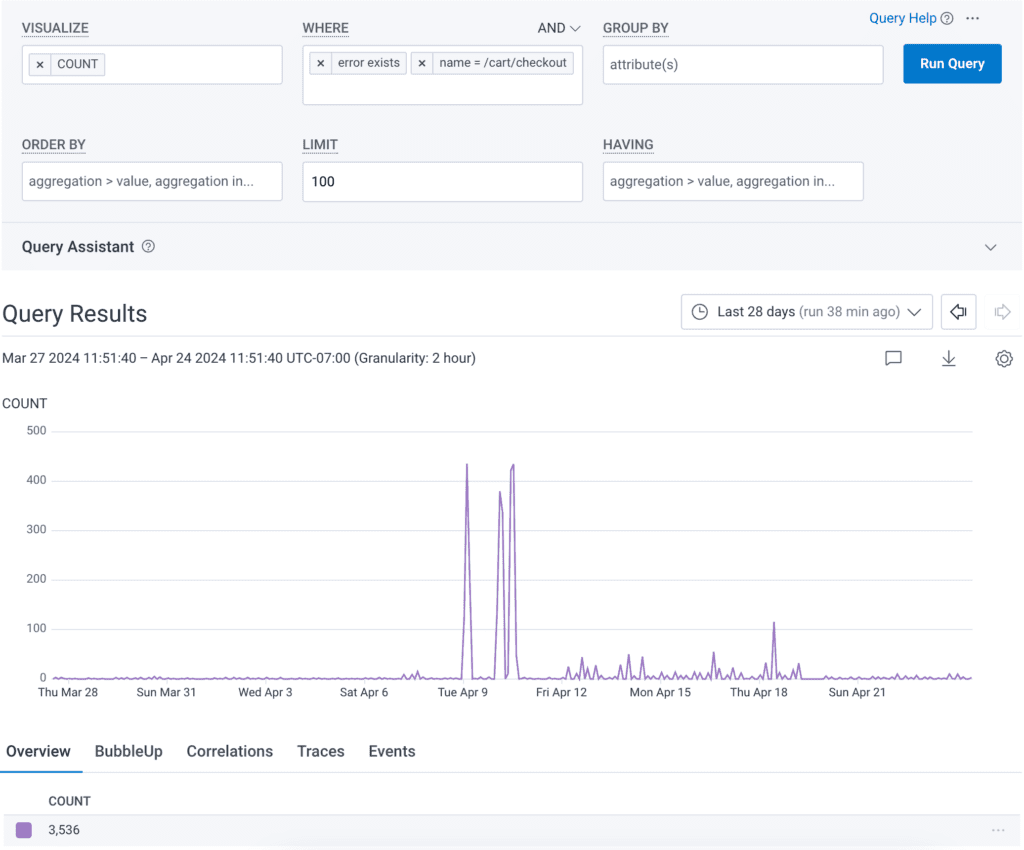Step back to previous time range

[958, 312]
